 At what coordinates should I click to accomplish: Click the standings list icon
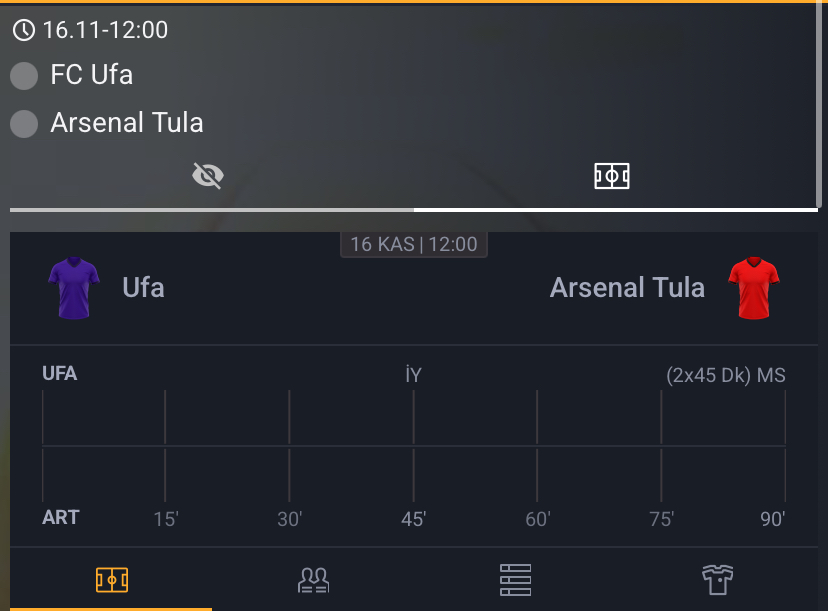[514, 578]
